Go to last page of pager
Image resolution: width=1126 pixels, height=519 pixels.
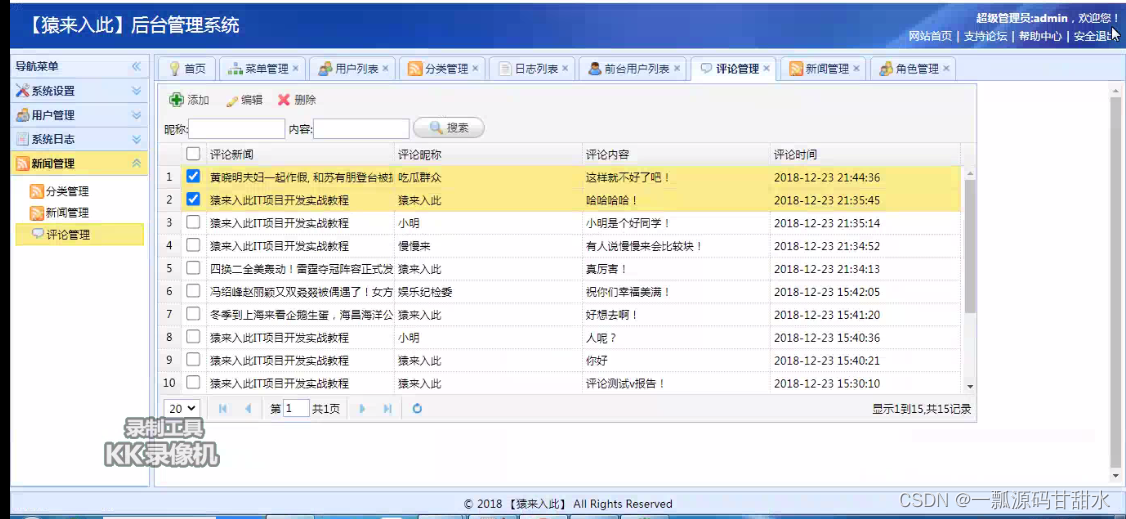388,408
